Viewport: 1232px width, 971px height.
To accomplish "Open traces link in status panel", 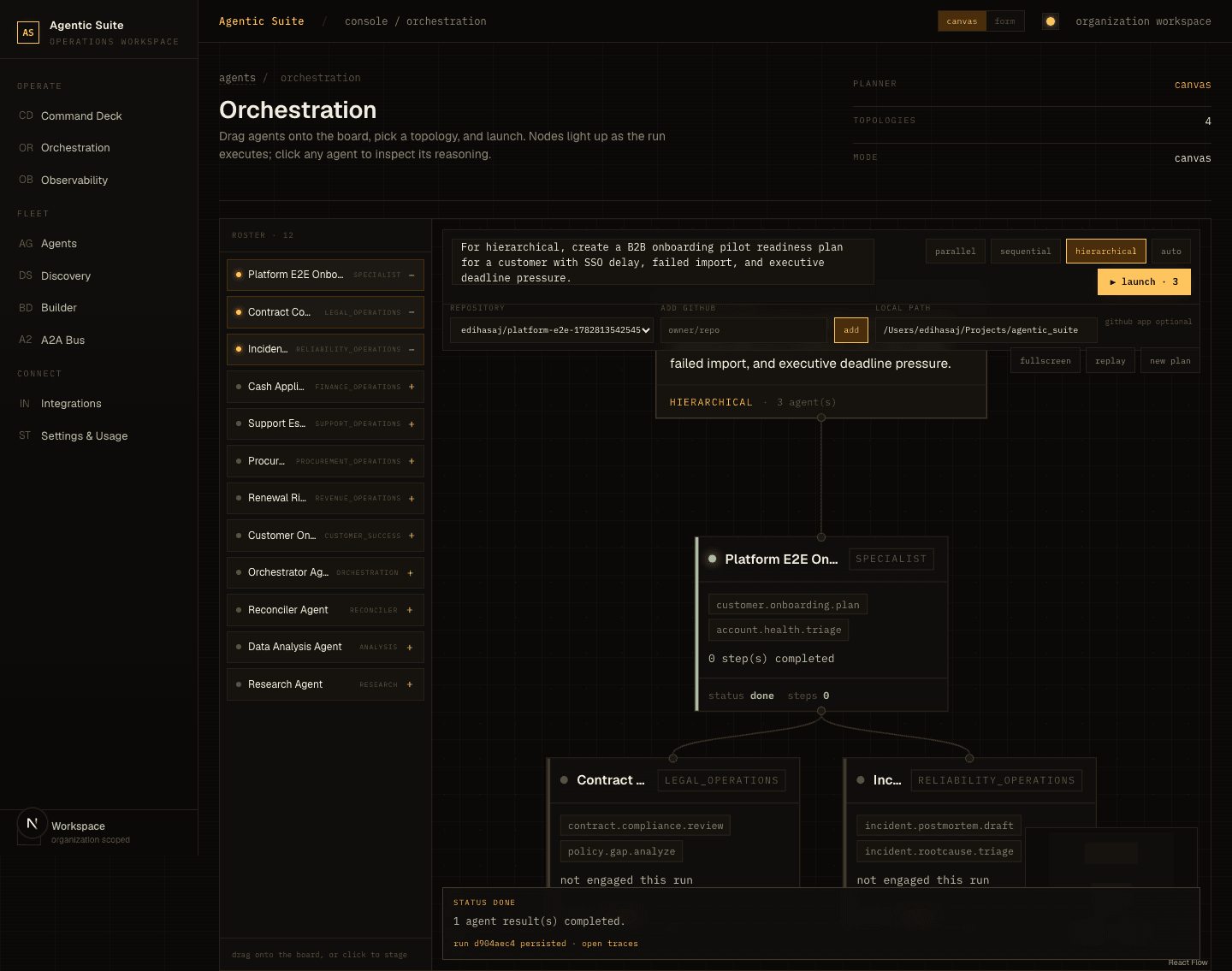I will tap(610, 944).
